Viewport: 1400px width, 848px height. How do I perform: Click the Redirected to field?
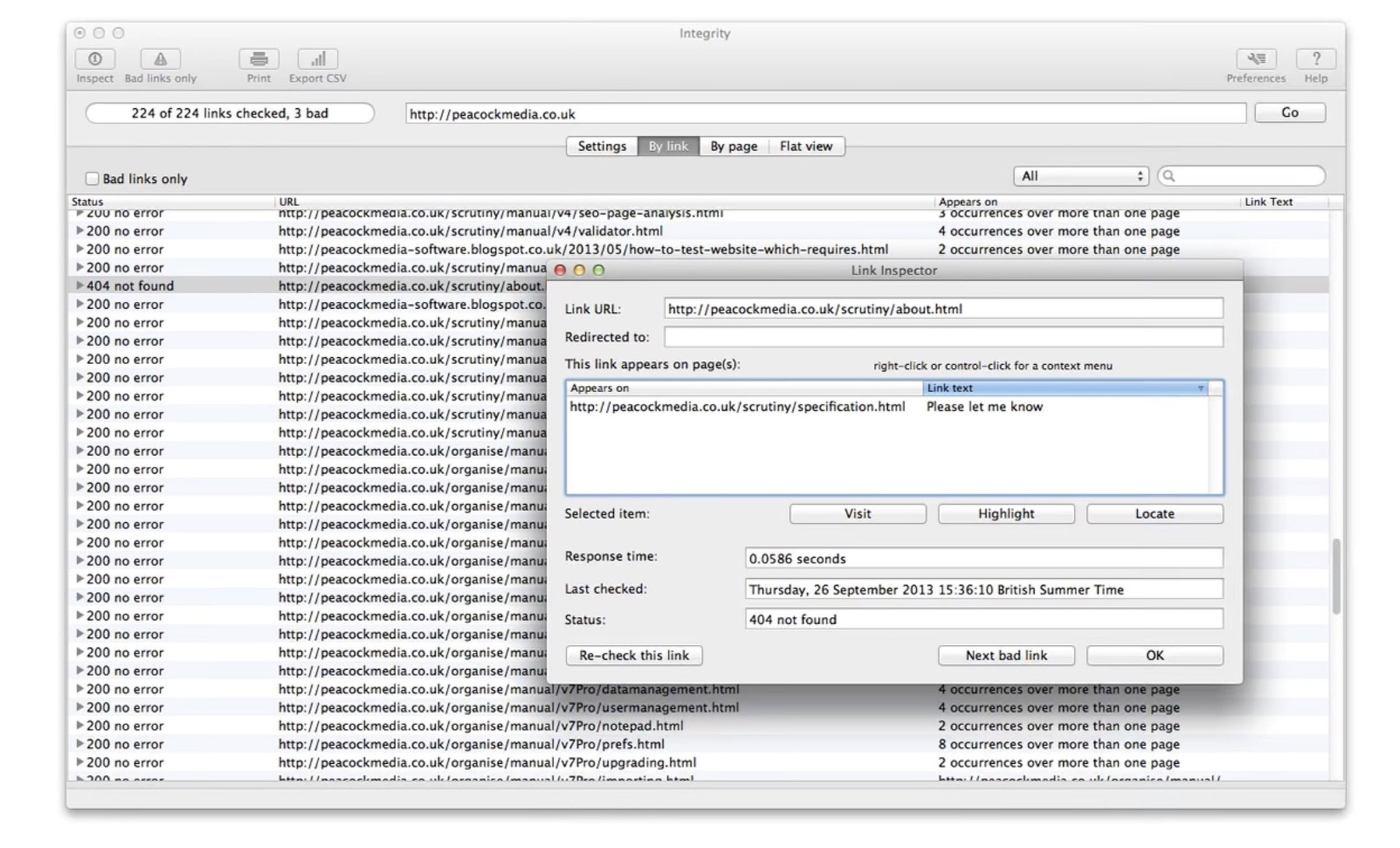pos(943,337)
